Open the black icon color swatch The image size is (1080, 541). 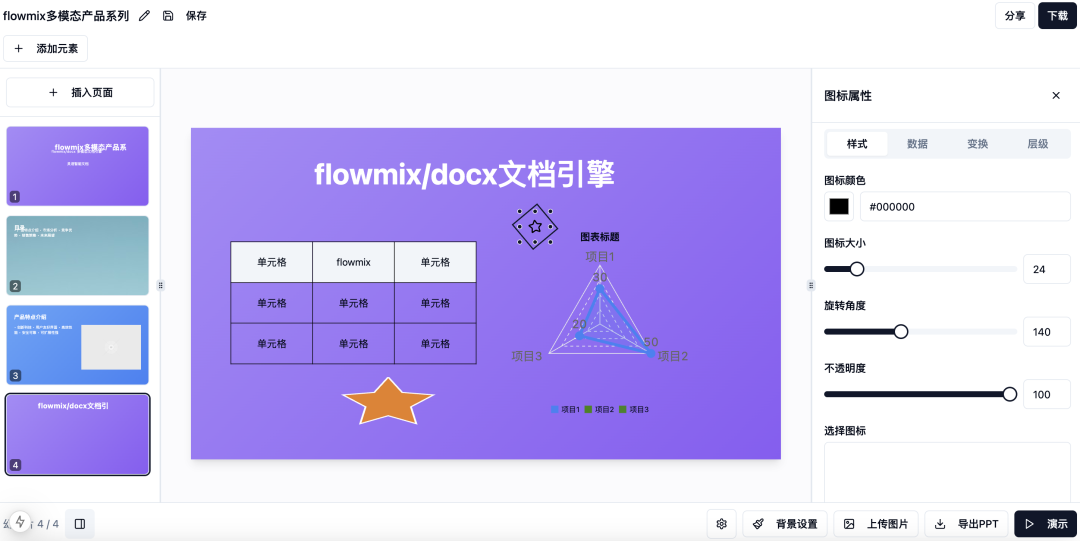click(x=839, y=207)
